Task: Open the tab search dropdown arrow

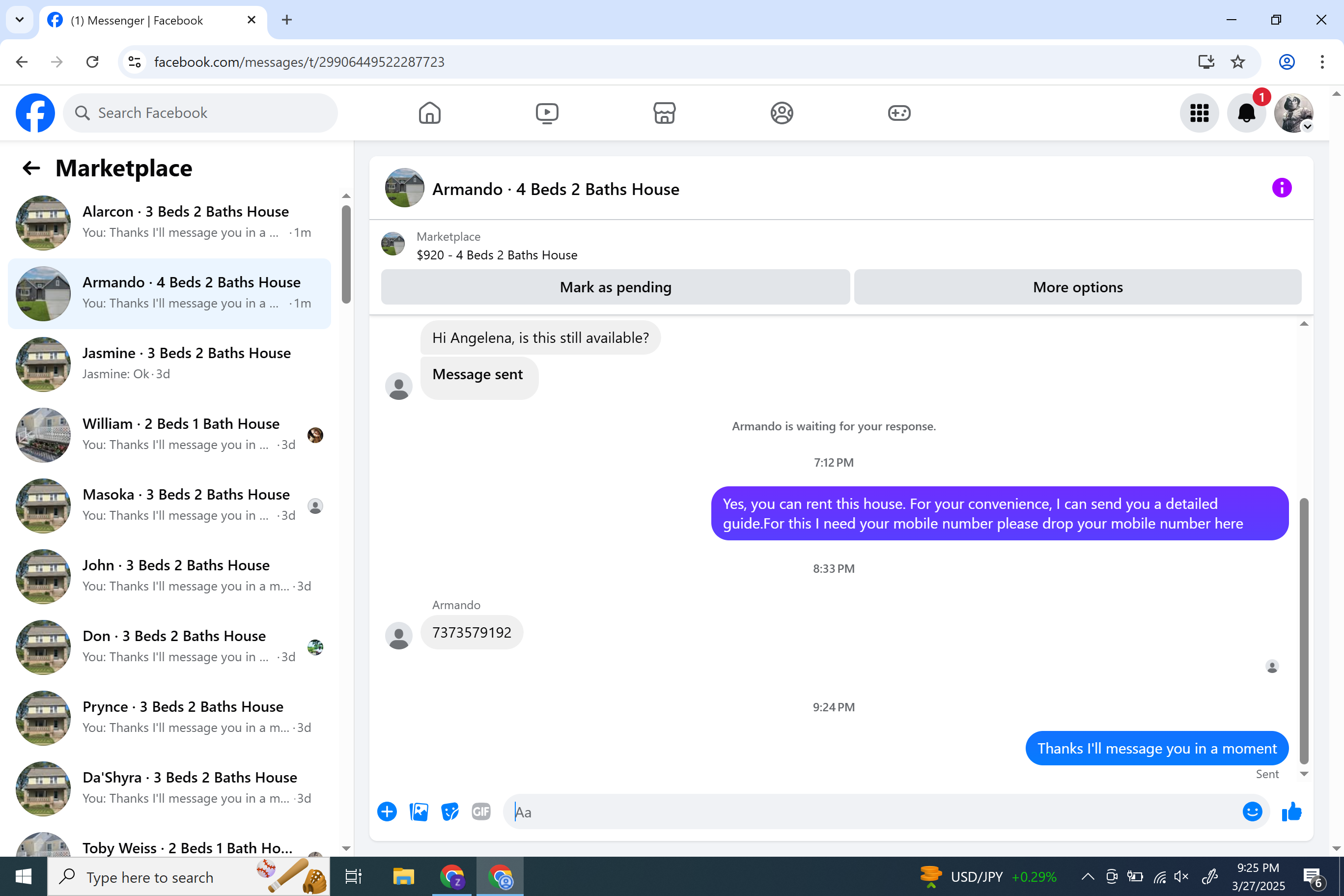Action: coord(20,20)
